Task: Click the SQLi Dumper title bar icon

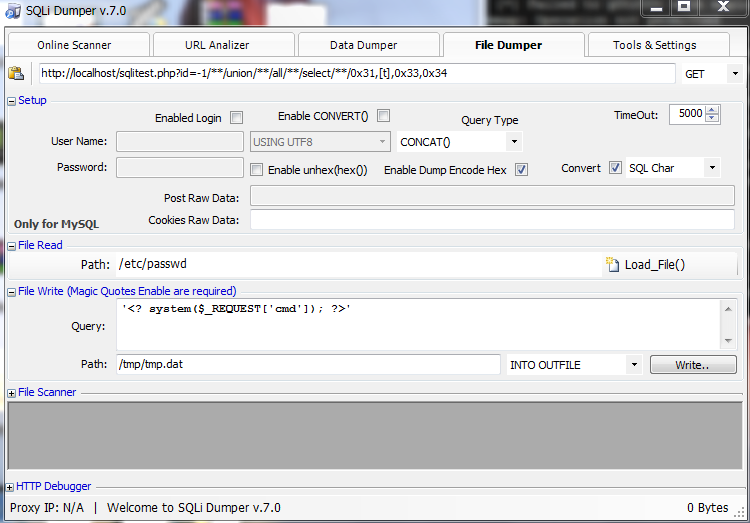Action: (13, 11)
